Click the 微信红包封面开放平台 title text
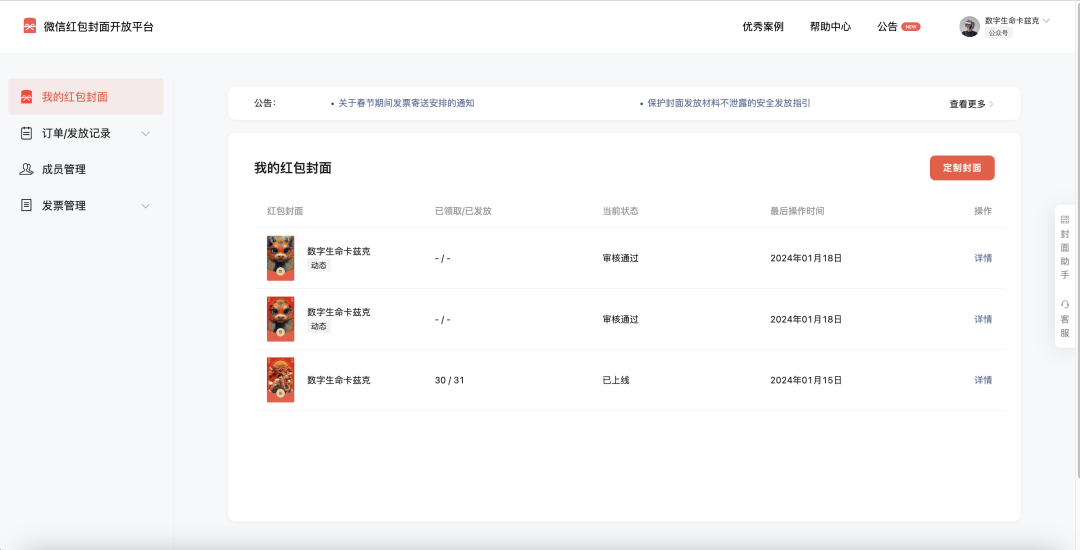This screenshot has width=1080, height=550. tap(98, 27)
